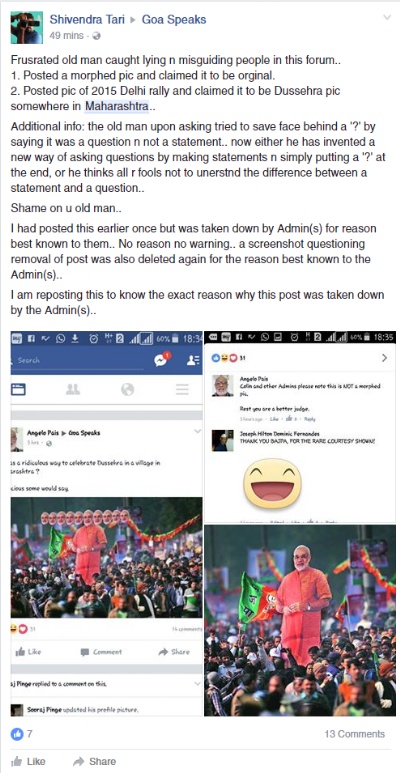
Task: Open the right embedded crowd rally photo
Action: pyautogui.click(x=300, y=620)
